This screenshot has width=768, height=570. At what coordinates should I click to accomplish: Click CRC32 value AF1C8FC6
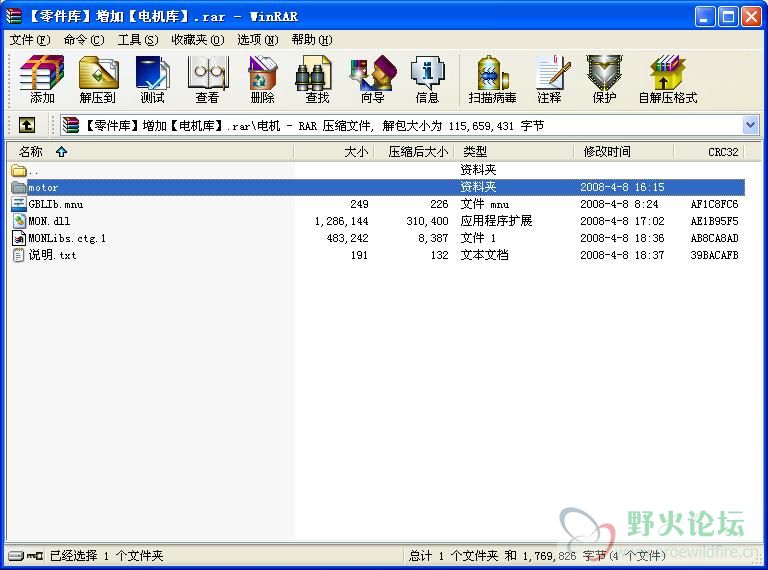pos(714,204)
